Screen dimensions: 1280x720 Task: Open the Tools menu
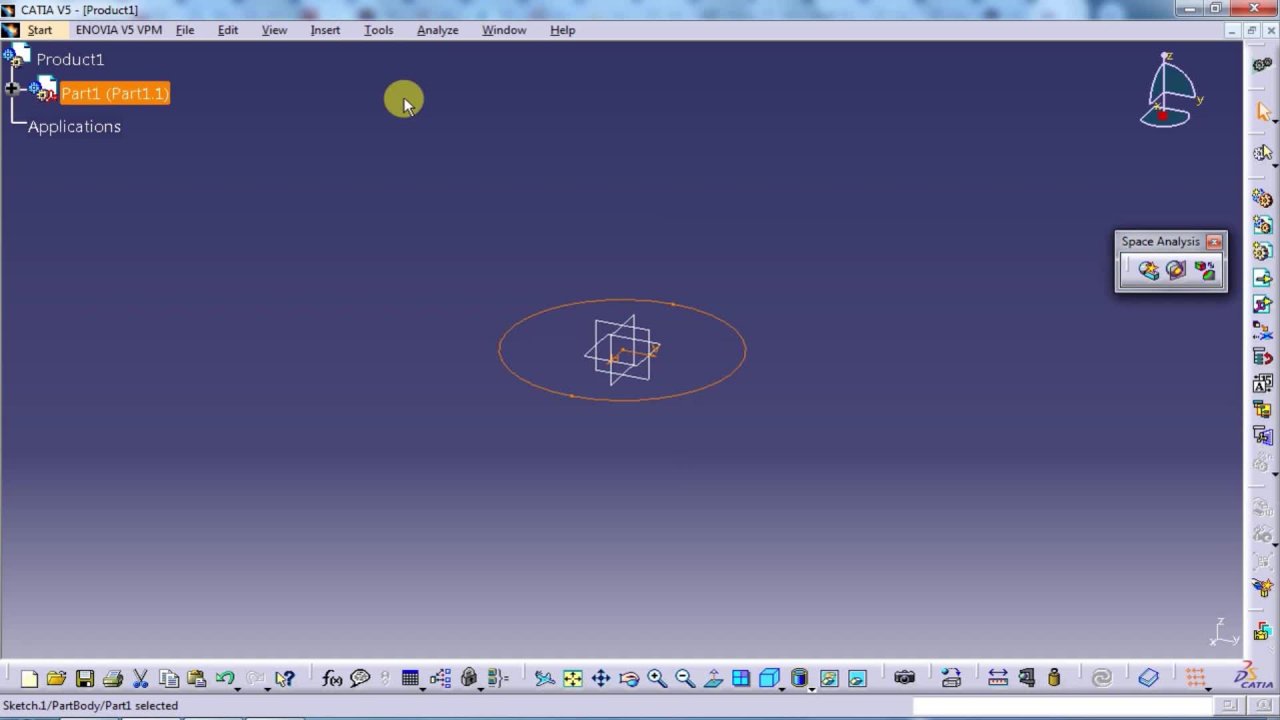tap(378, 30)
